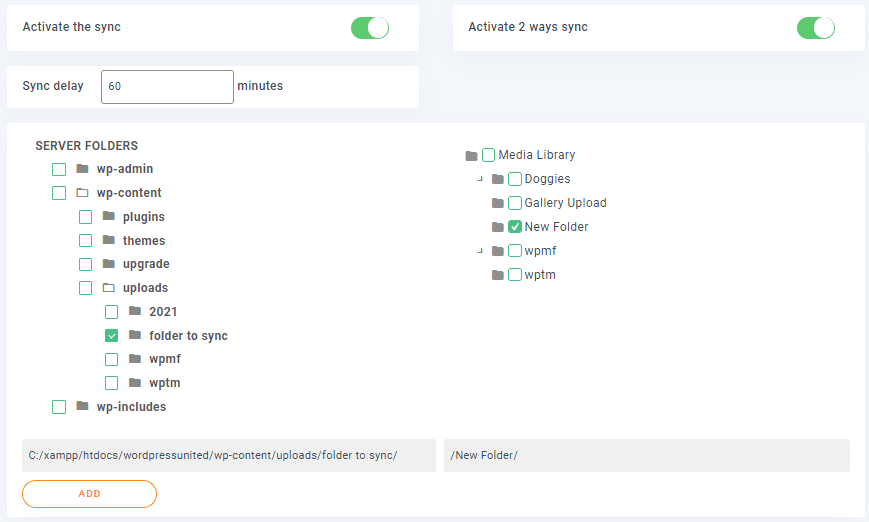Click the plugins folder icon
Image resolution: width=869 pixels, height=522 pixels.
click(x=109, y=216)
